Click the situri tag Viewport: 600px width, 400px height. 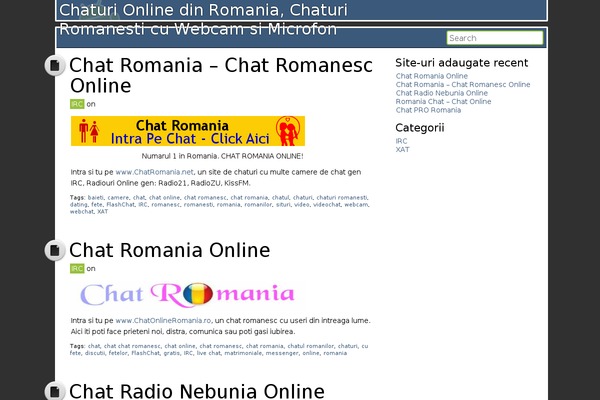[283, 205]
